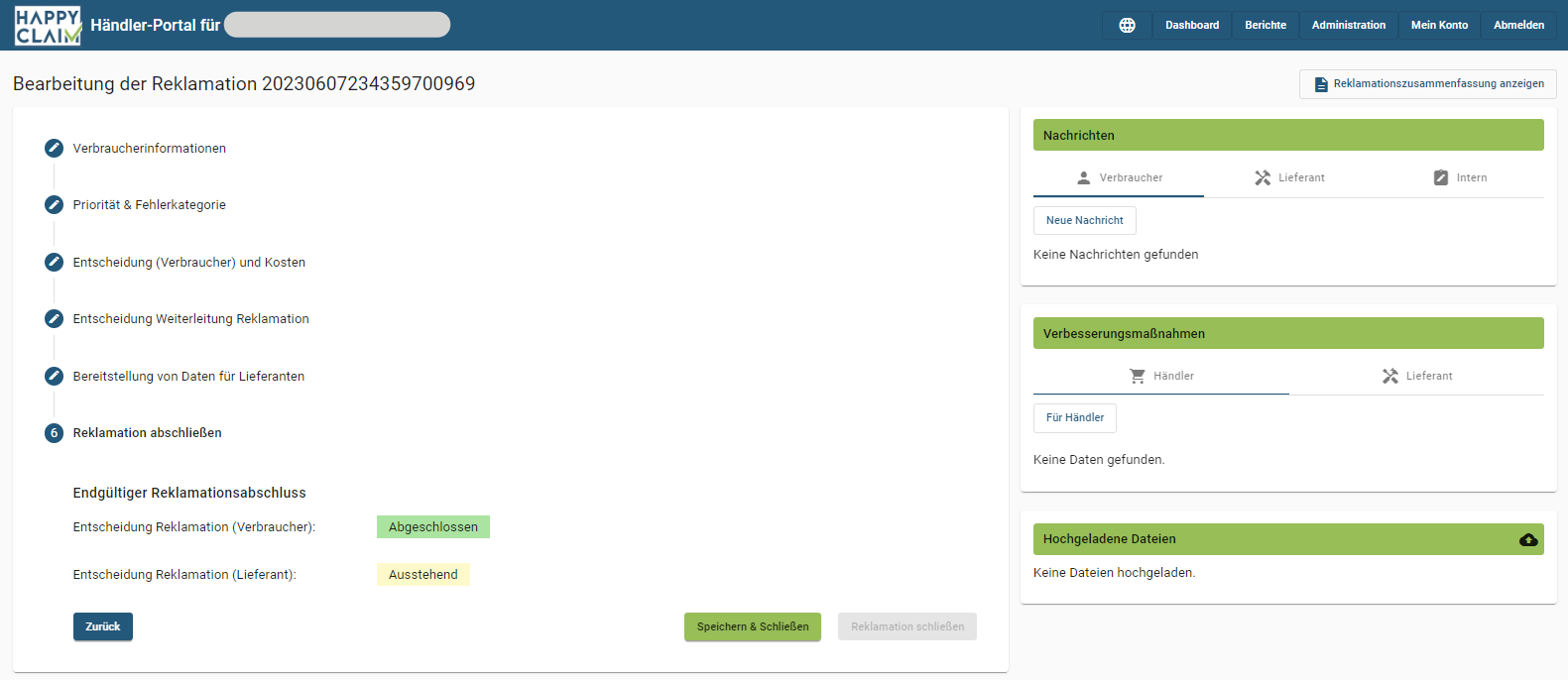
Task: Switch to Verbraucher messages tab
Action: click(x=1119, y=178)
